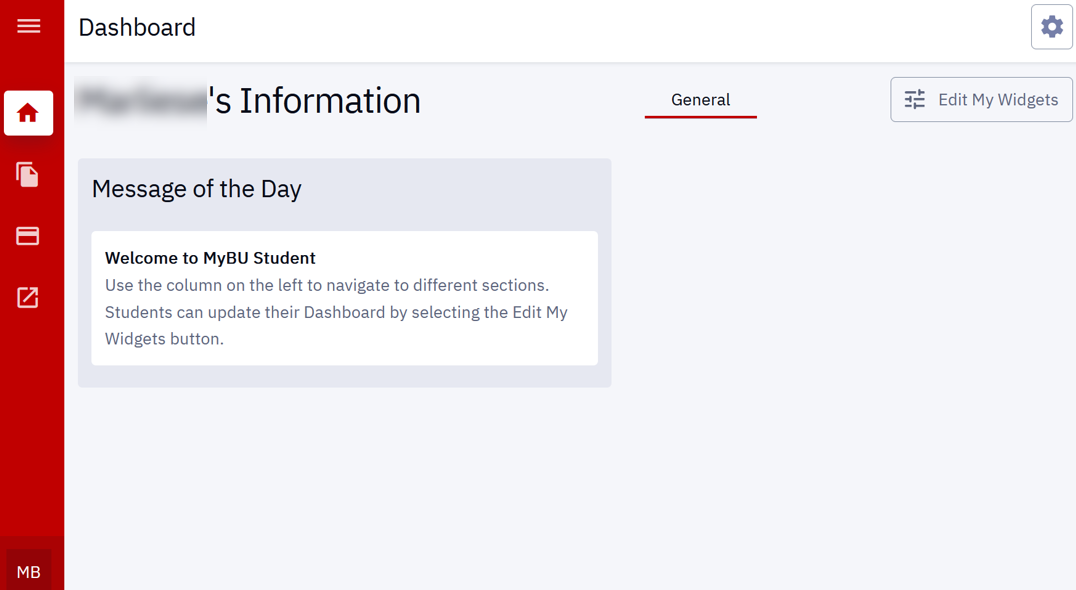
Task: Click the Welcome to MyBU Student title
Action: tap(210, 258)
